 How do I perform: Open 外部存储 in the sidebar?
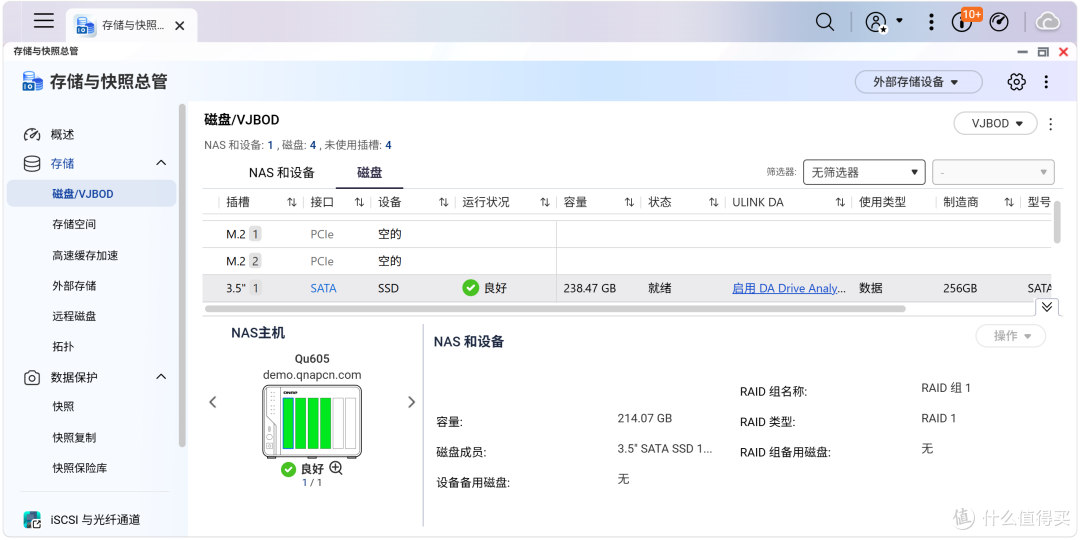coord(74,286)
